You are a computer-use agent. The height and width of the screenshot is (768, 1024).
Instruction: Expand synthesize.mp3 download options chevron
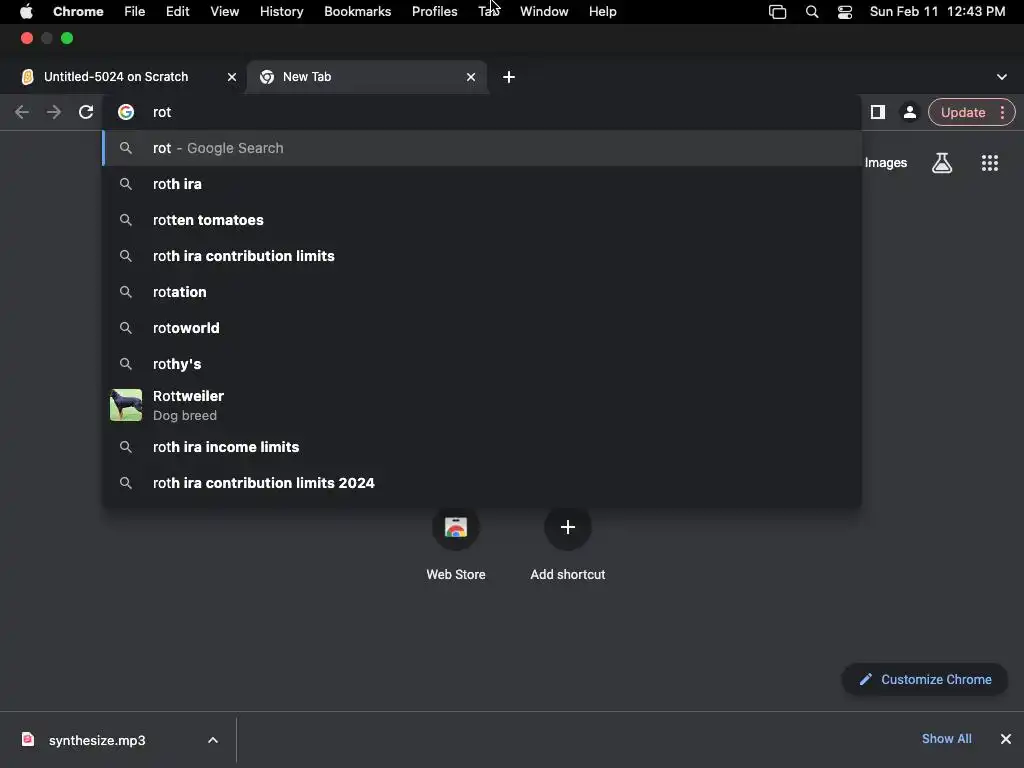[x=213, y=740]
